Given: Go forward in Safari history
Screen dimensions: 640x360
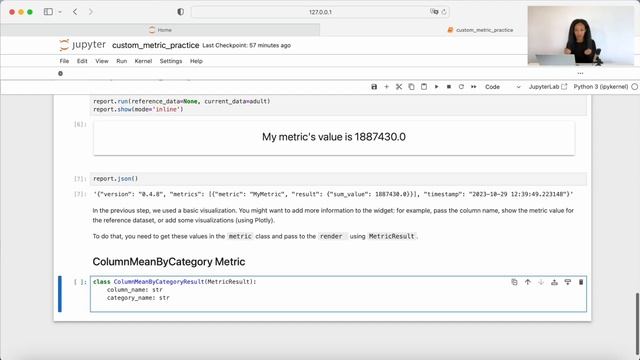Looking at the screenshot, I should click(91, 12).
